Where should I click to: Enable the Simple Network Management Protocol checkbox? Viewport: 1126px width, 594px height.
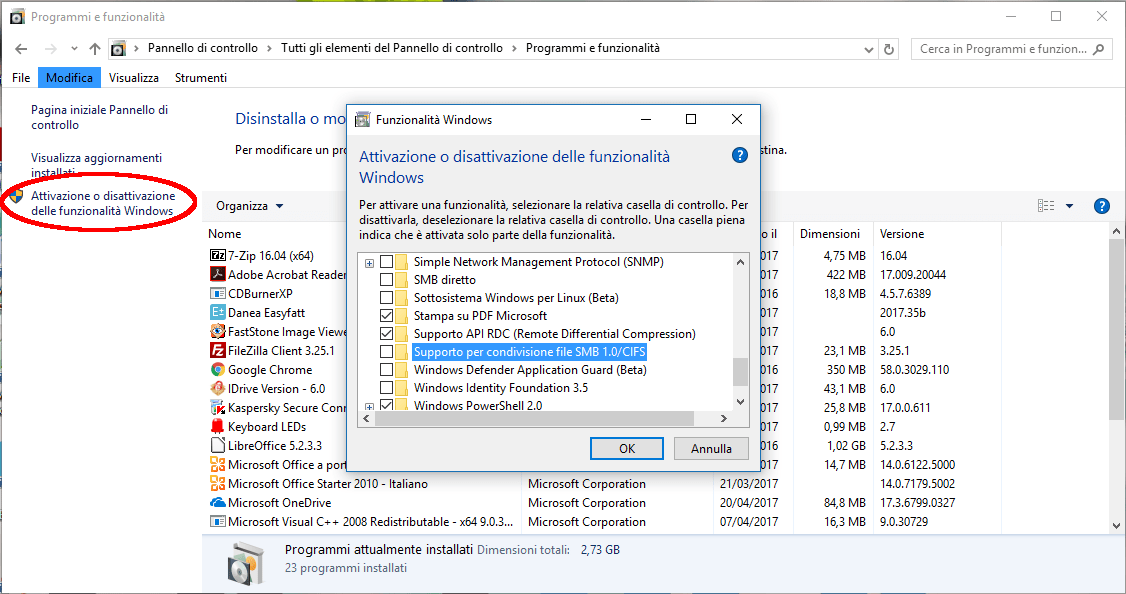coord(386,261)
